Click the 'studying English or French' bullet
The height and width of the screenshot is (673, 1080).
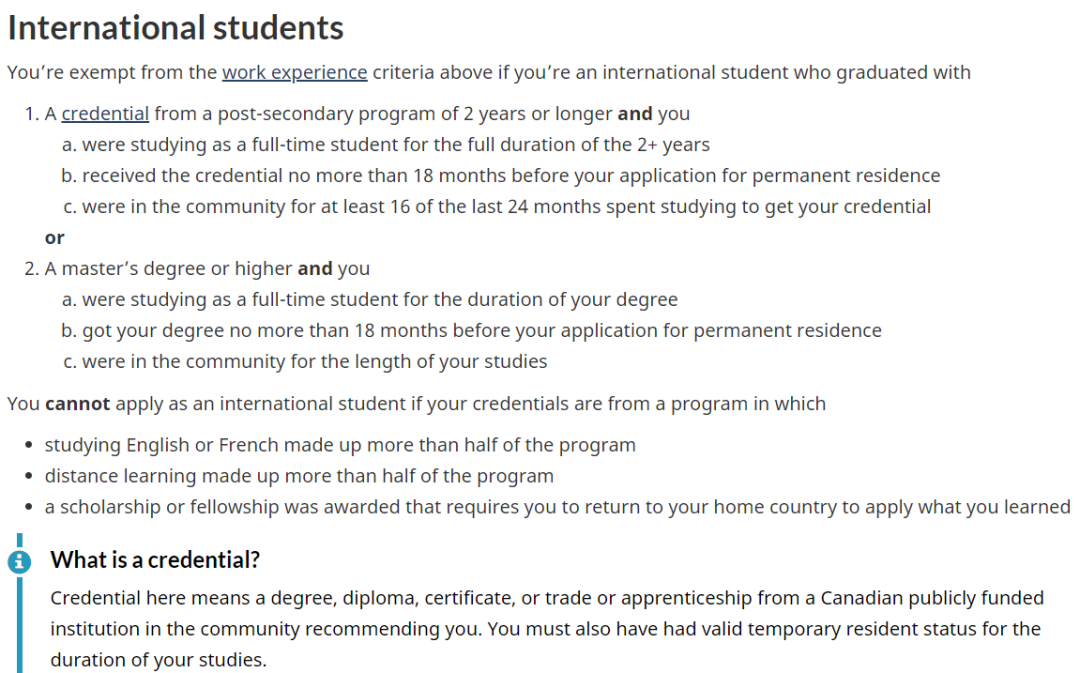click(x=340, y=445)
